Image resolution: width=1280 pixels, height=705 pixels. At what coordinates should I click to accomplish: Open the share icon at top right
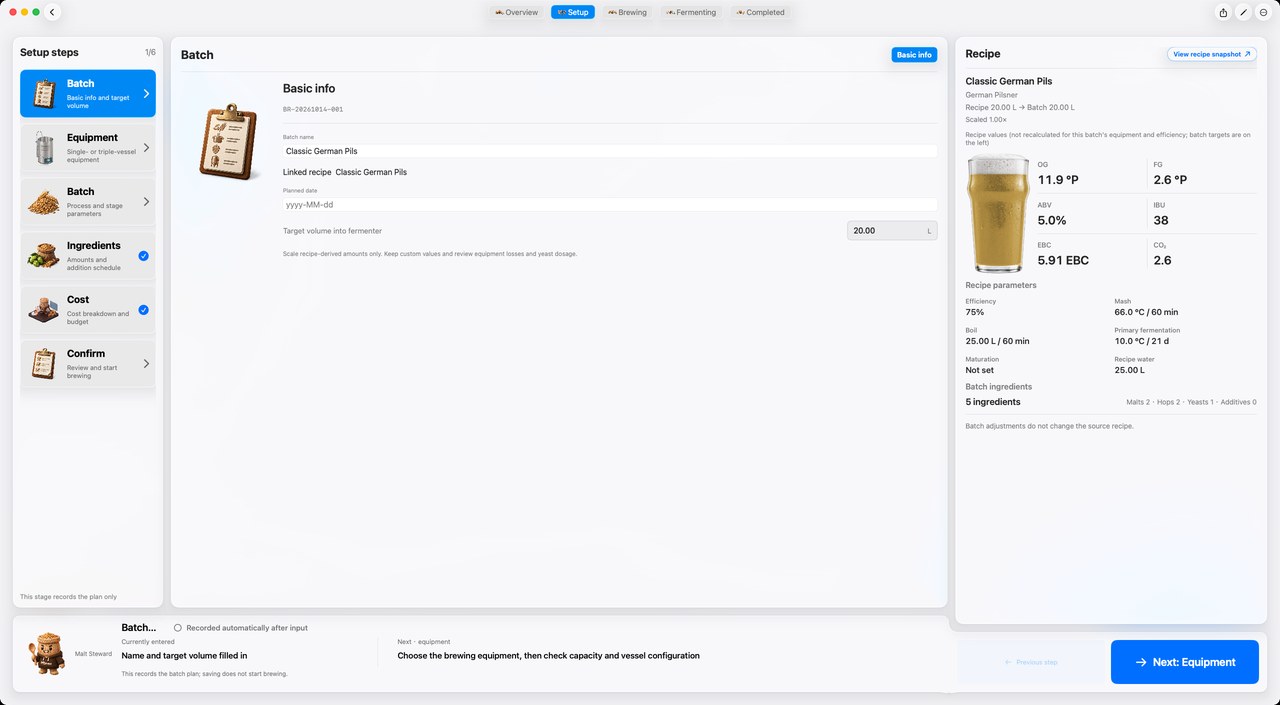point(1223,12)
